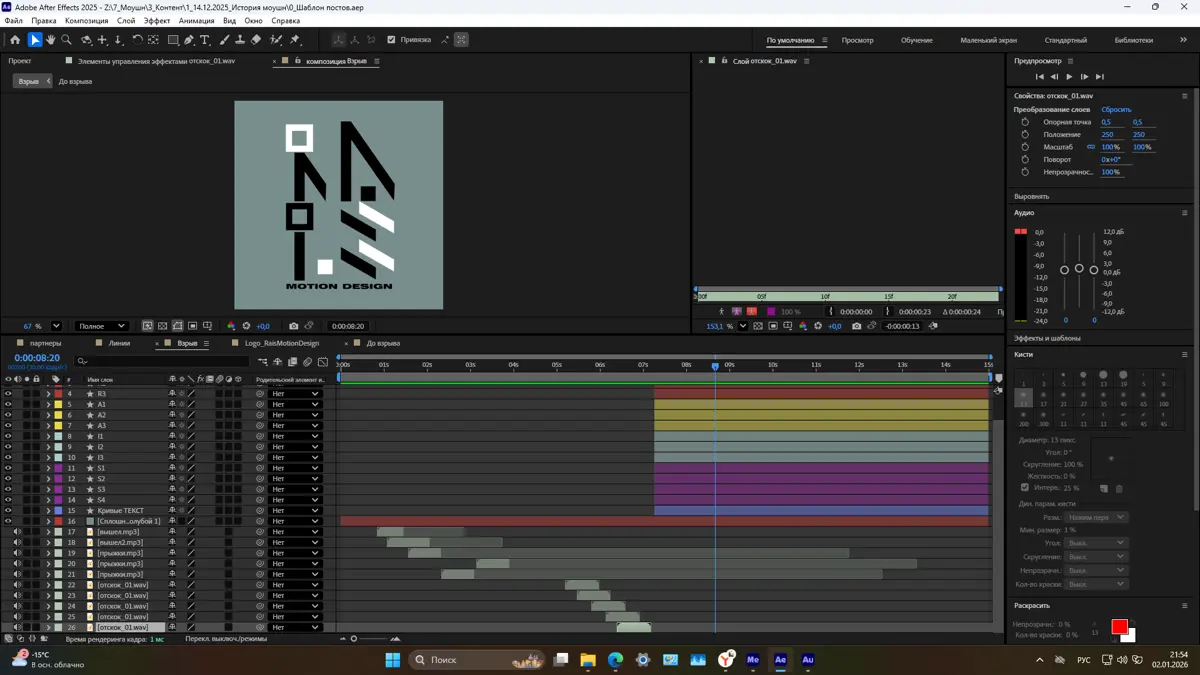Select the Eraser tool
The height and width of the screenshot is (675, 1200).
(x=256, y=40)
